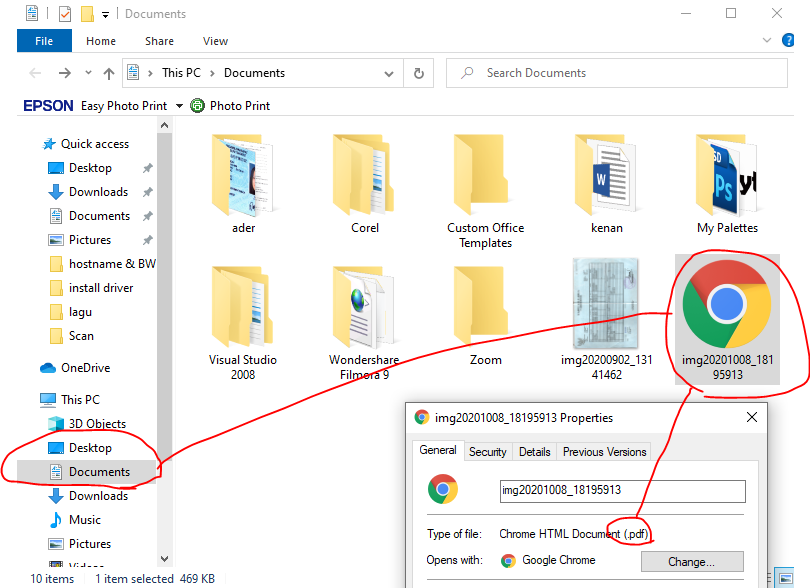Open the kenan folder
Viewport: 810px width, 588px height.
click(x=606, y=183)
